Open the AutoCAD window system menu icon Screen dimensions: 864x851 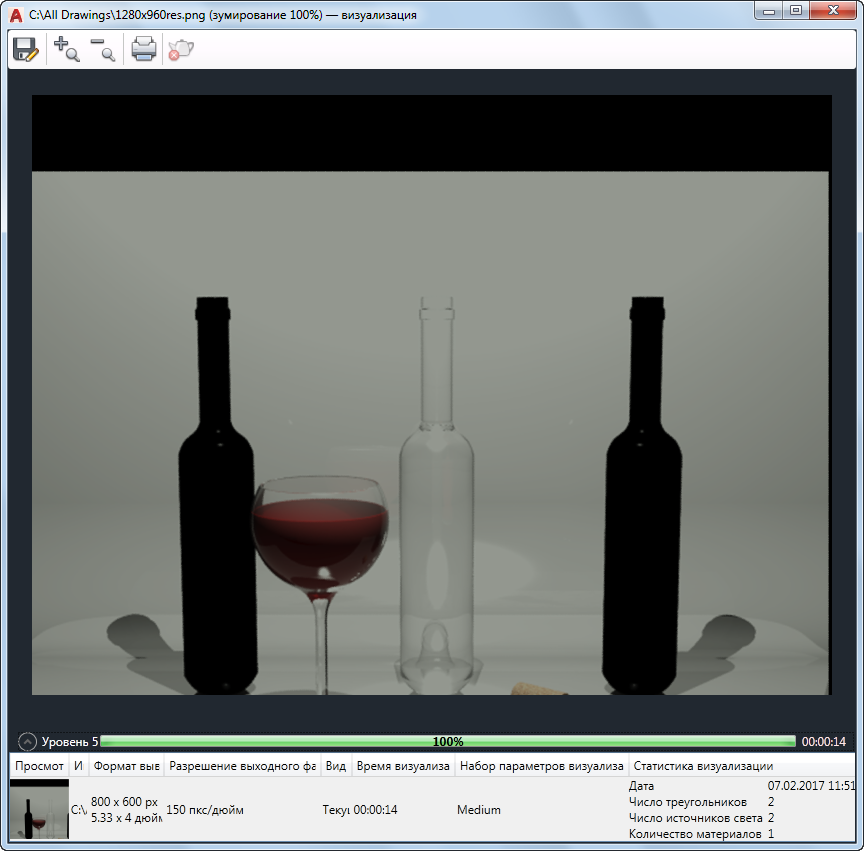click(x=16, y=15)
